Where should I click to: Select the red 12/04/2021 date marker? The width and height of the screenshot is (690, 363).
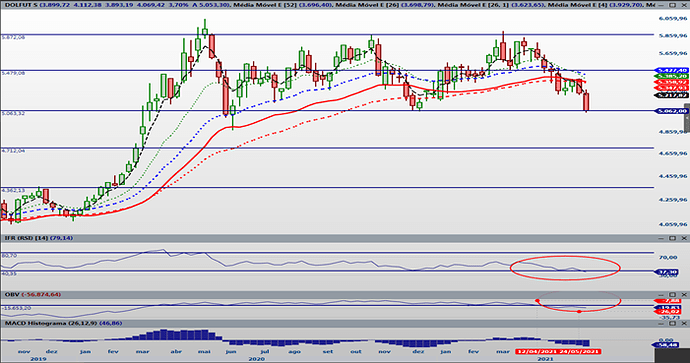pos(537,352)
